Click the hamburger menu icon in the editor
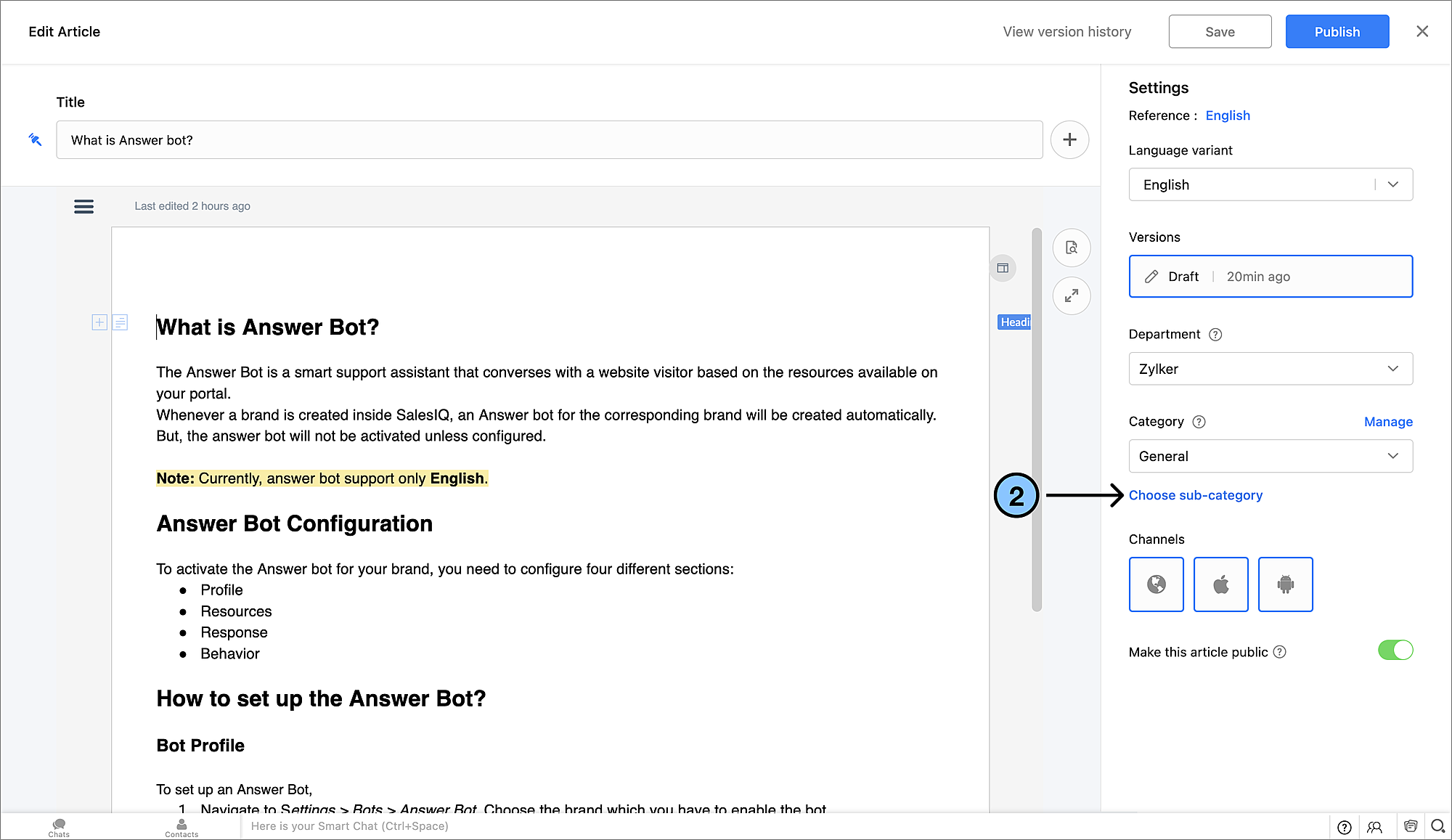The image size is (1452, 840). [83, 206]
